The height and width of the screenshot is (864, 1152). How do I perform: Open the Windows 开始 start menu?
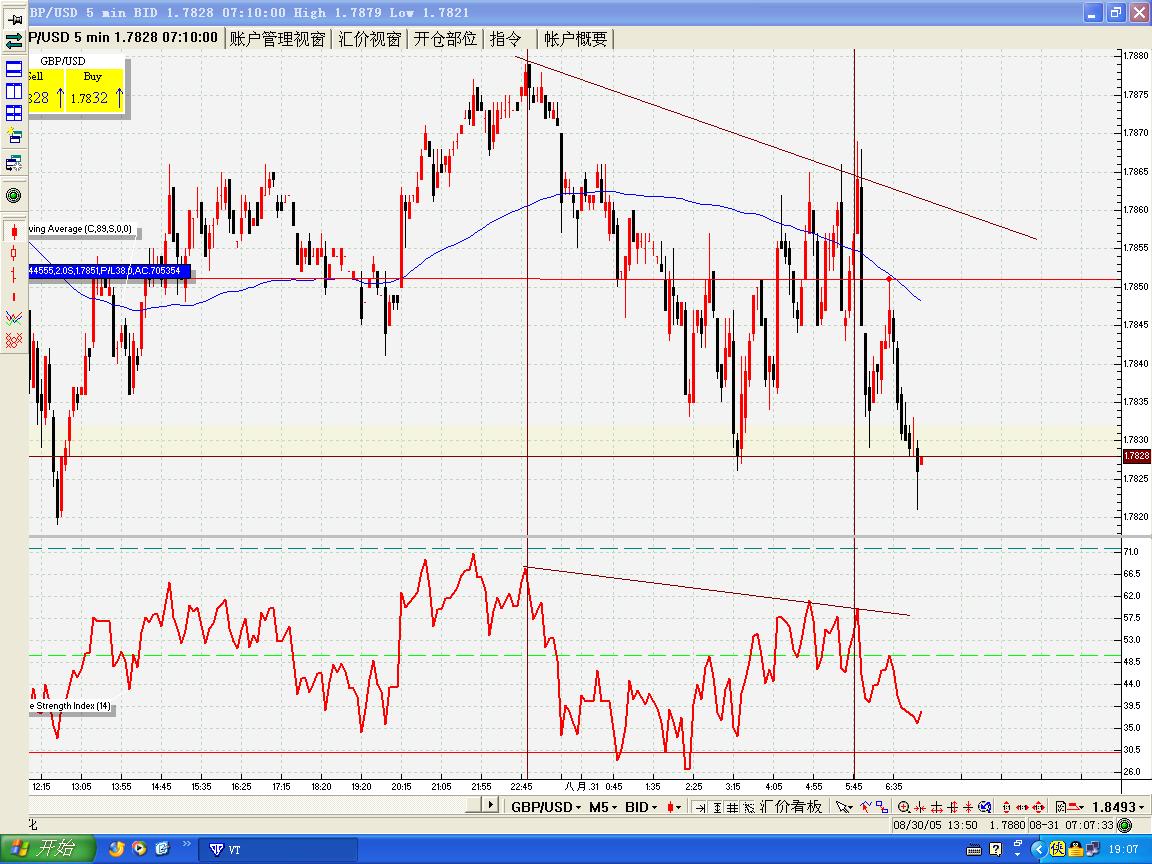(x=46, y=849)
